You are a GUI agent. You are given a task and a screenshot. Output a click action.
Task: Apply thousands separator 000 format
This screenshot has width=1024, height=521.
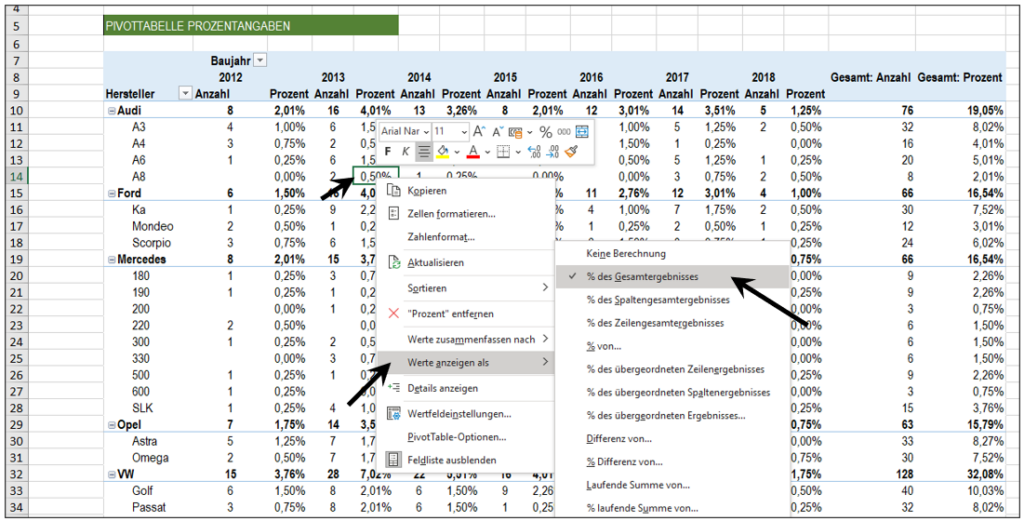click(564, 132)
